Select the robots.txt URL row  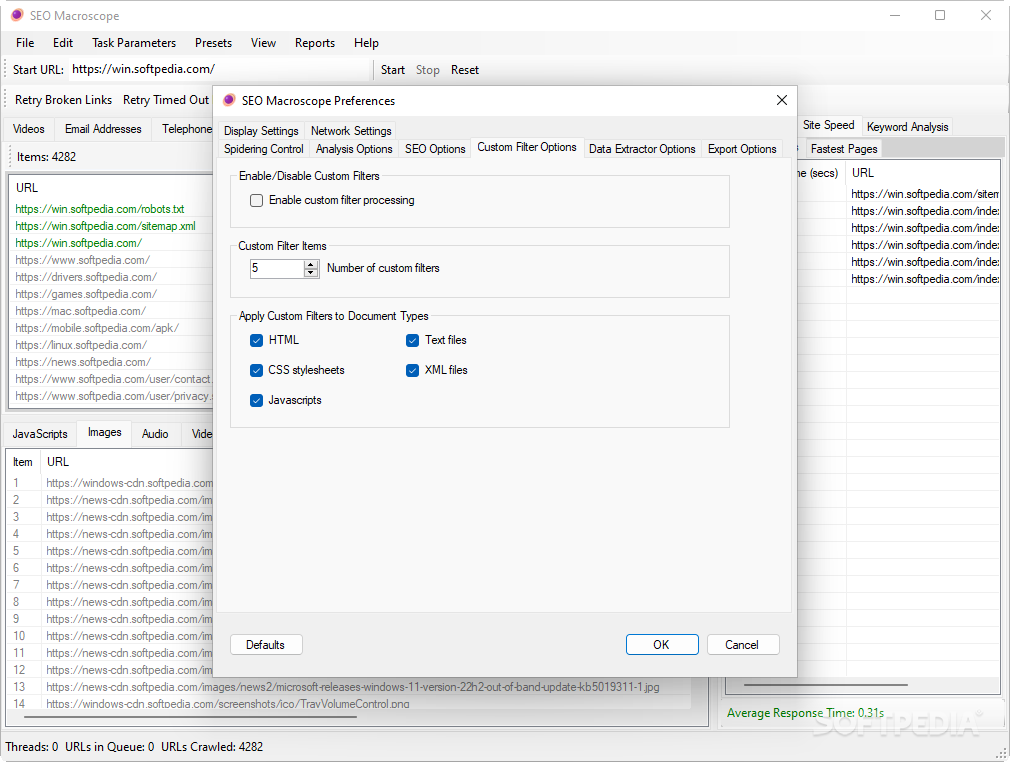coord(113,209)
